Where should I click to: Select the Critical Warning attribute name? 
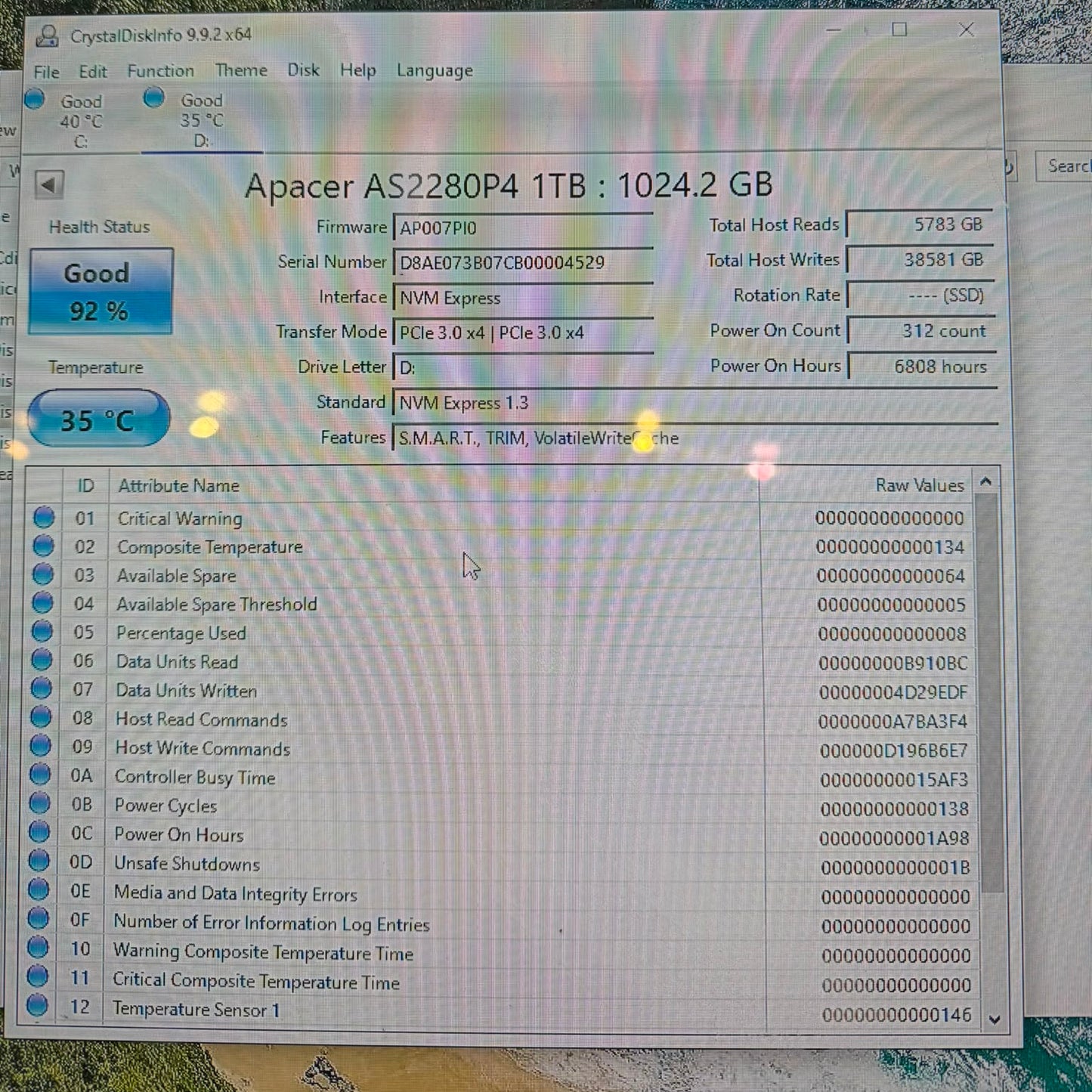(x=180, y=518)
